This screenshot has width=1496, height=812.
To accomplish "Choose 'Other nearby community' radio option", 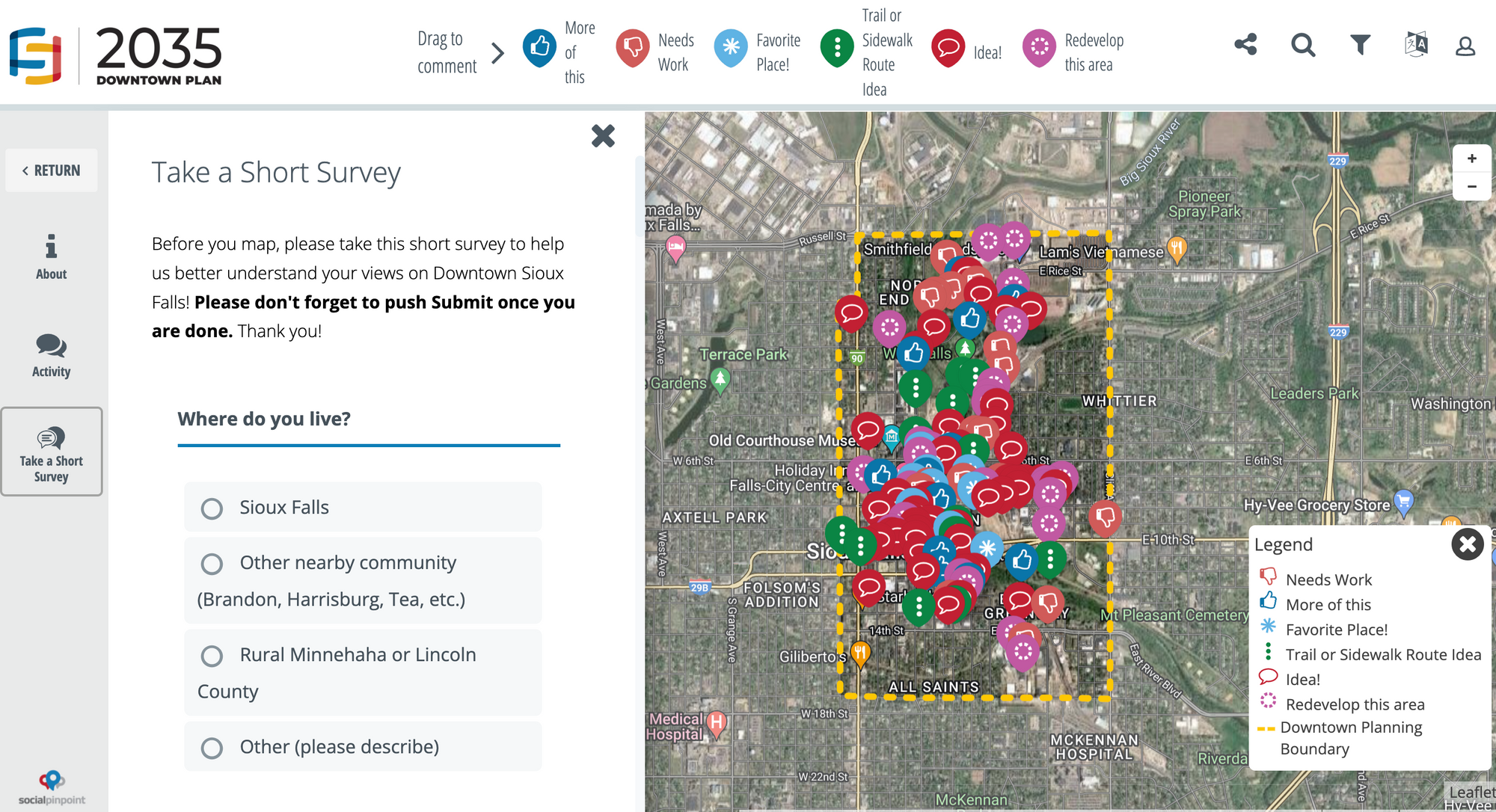I will click(x=363, y=581).
